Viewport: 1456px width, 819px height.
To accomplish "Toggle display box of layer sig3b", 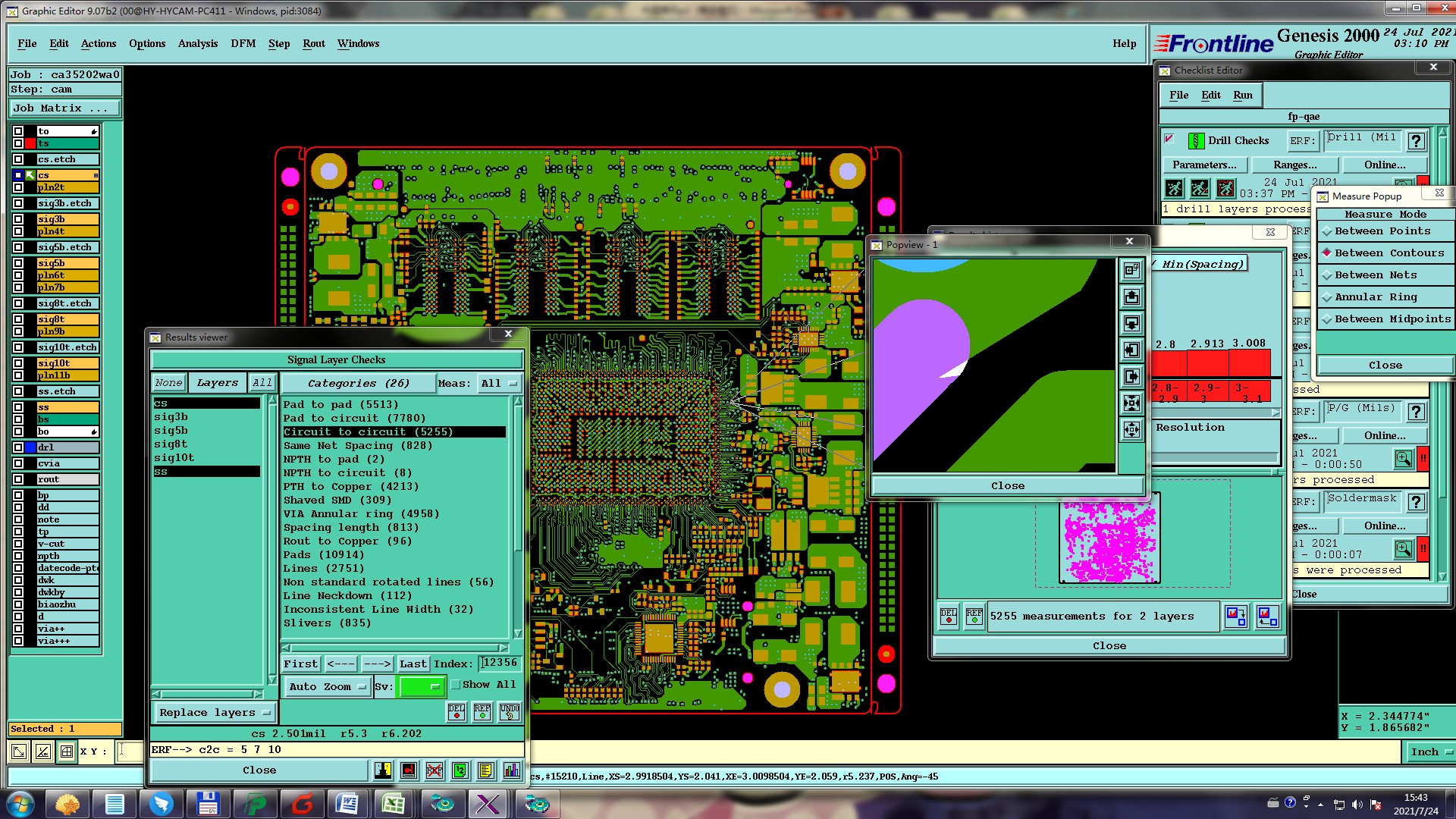I will [18, 219].
